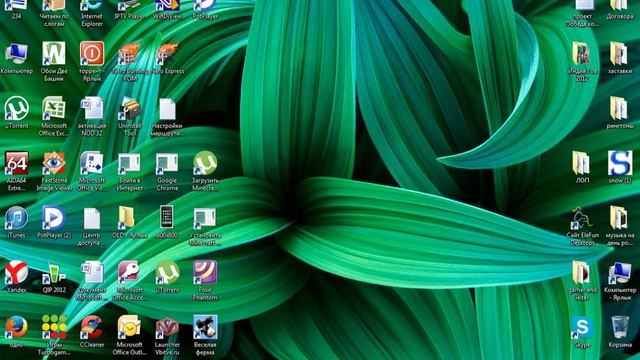Screen dimensions: 640x360
Task: Open FastStone Image Viewer
Action: (x=54, y=171)
